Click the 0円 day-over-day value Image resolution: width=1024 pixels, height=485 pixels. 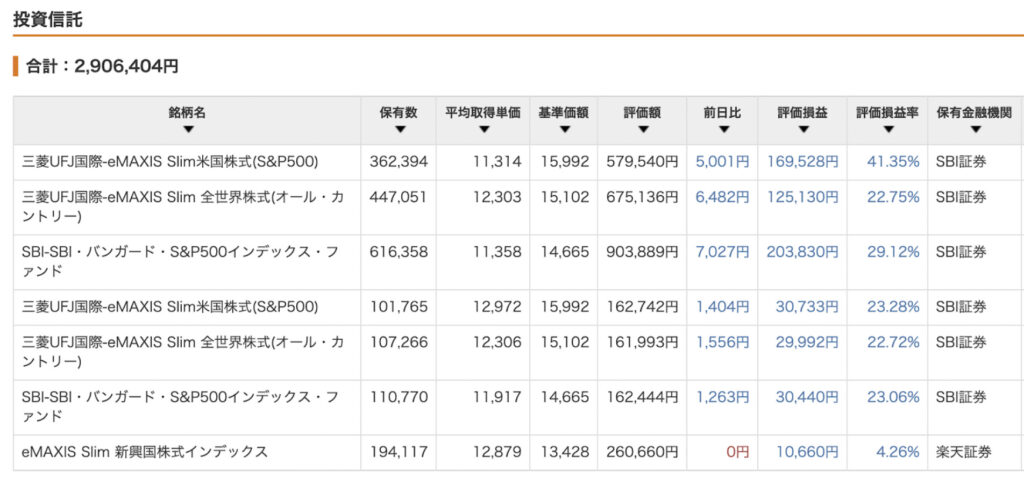pos(738,452)
